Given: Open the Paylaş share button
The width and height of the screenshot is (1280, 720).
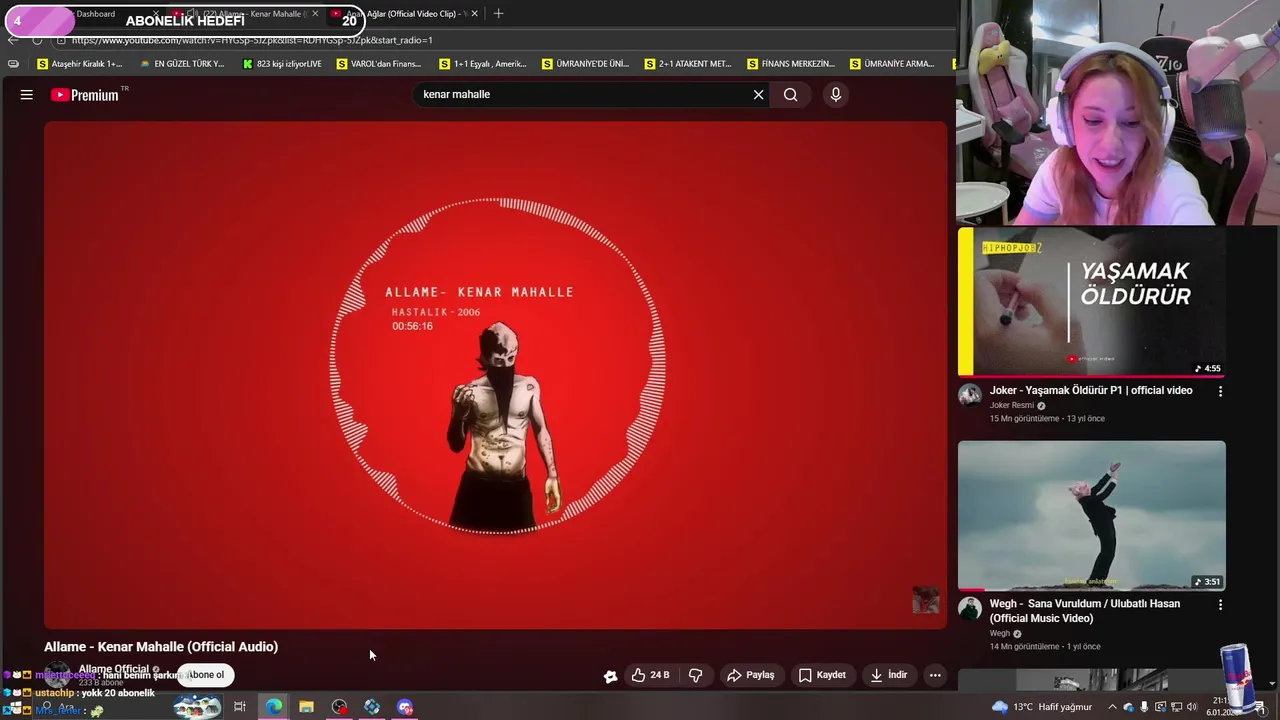Looking at the screenshot, I should coord(751,675).
